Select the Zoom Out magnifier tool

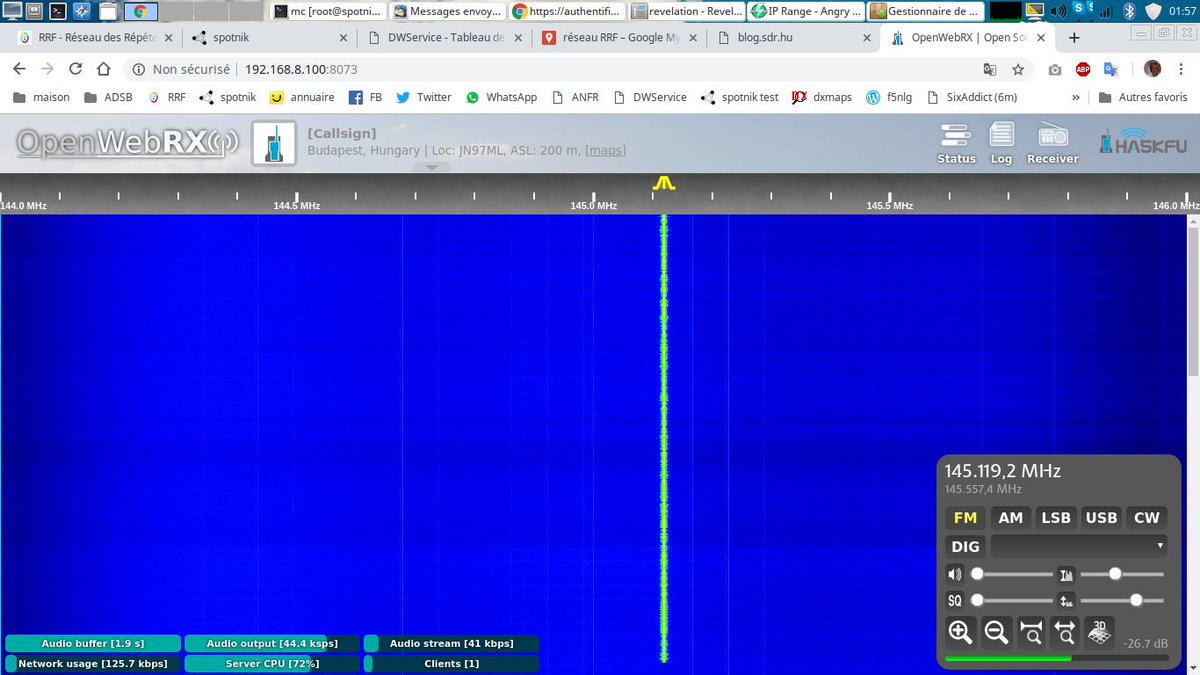[x=996, y=632]
